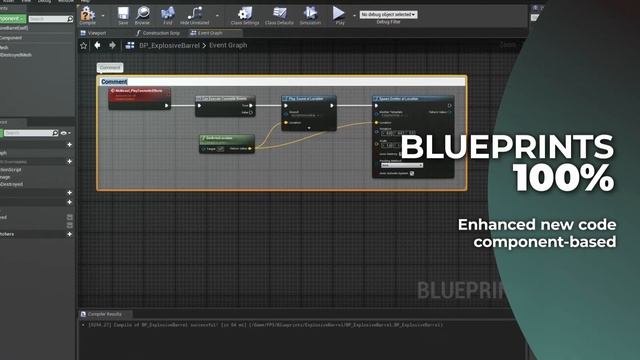Screen dimensions: 640x360
Task: Click Play Sound node's Location pin
Action: pyautogui.click(x=286, y=122)
